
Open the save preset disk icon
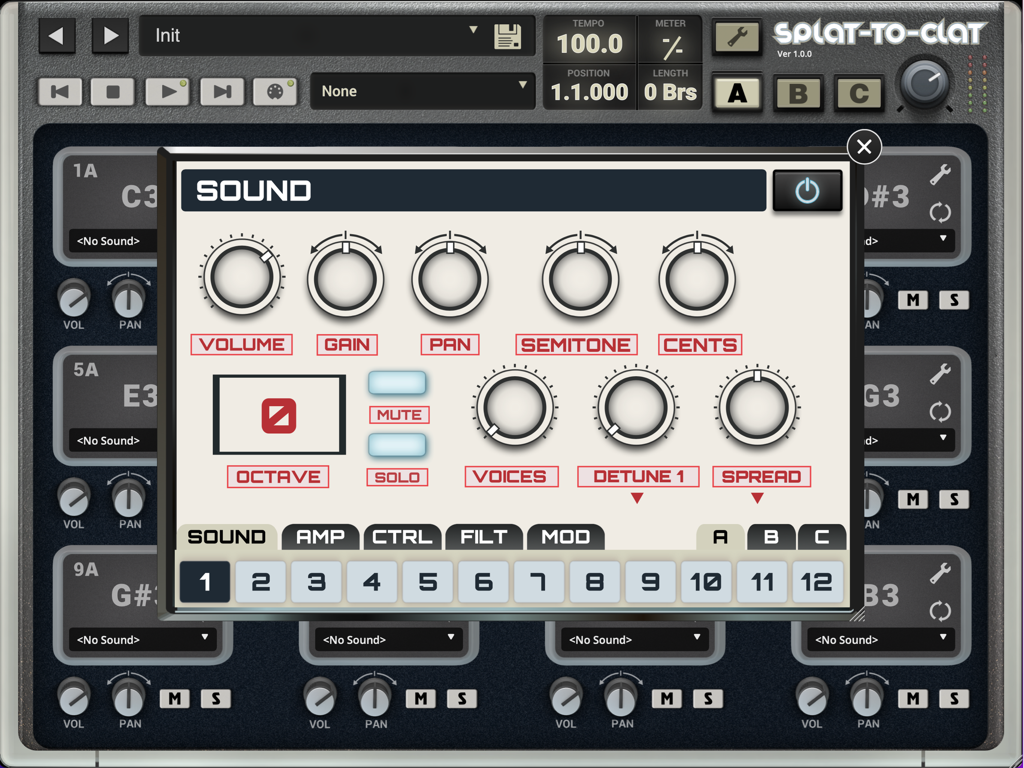tap(509, 35)
